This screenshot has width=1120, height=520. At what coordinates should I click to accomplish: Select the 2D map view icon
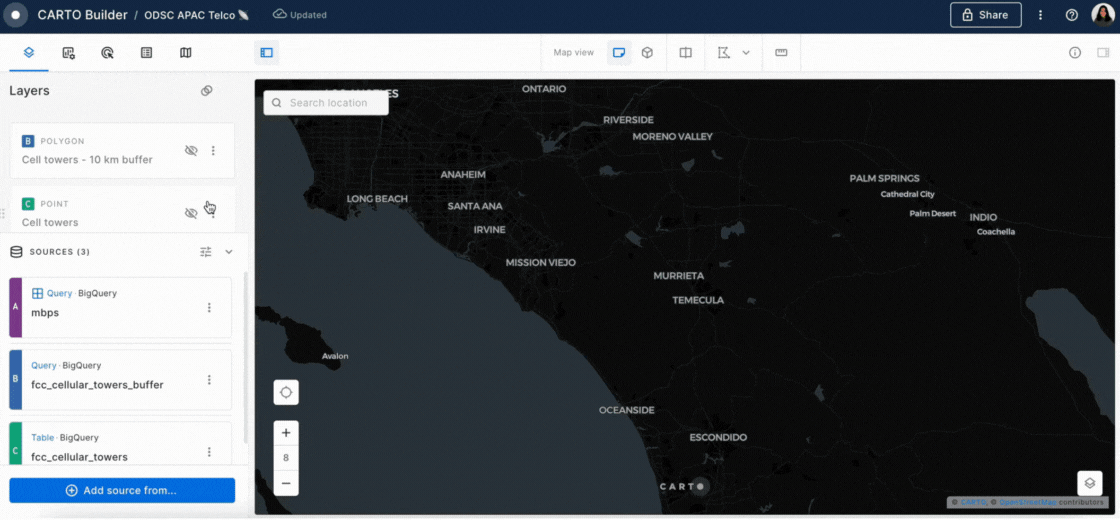tap(619, 52)
